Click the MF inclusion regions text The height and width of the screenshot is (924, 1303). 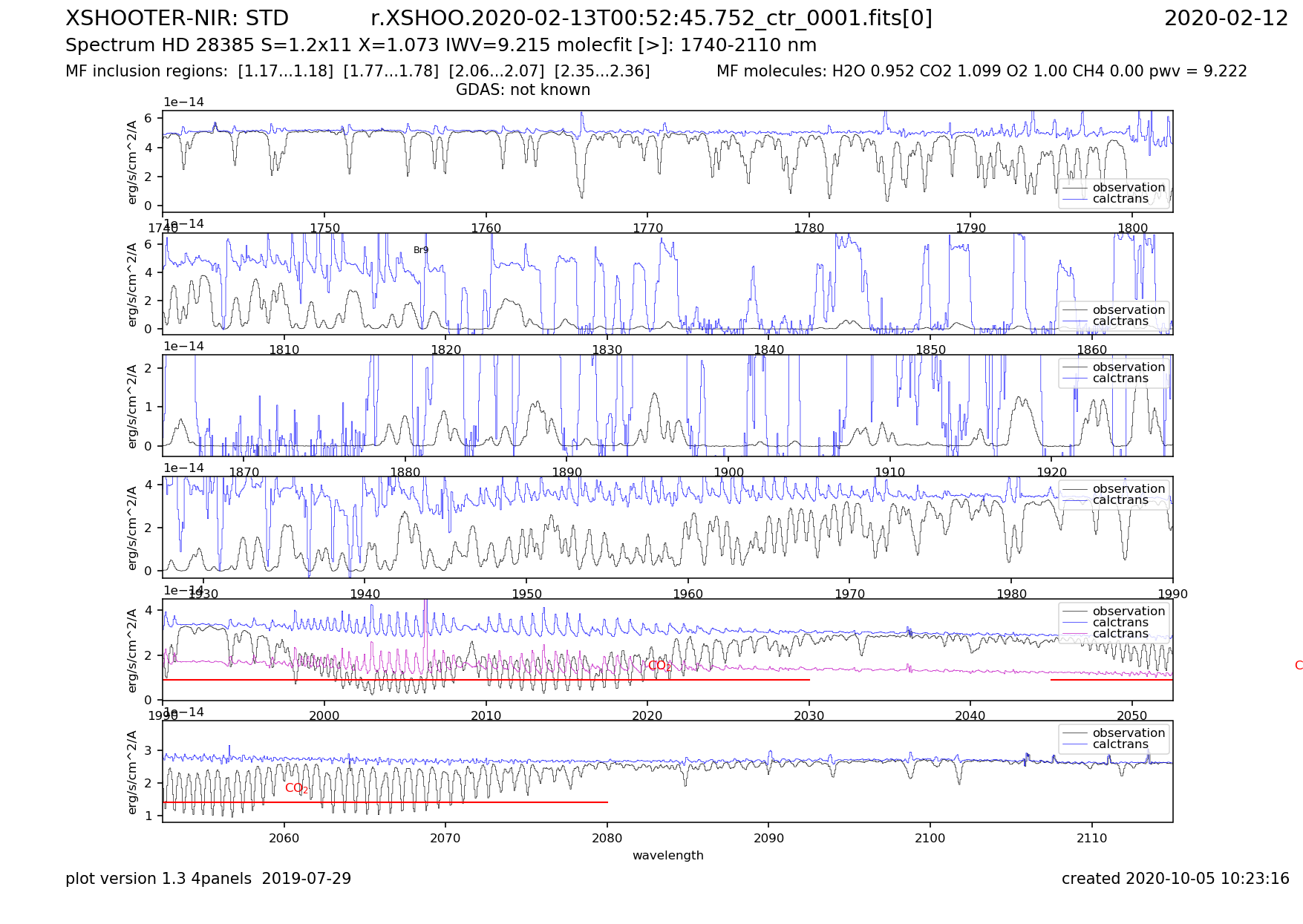357,71
